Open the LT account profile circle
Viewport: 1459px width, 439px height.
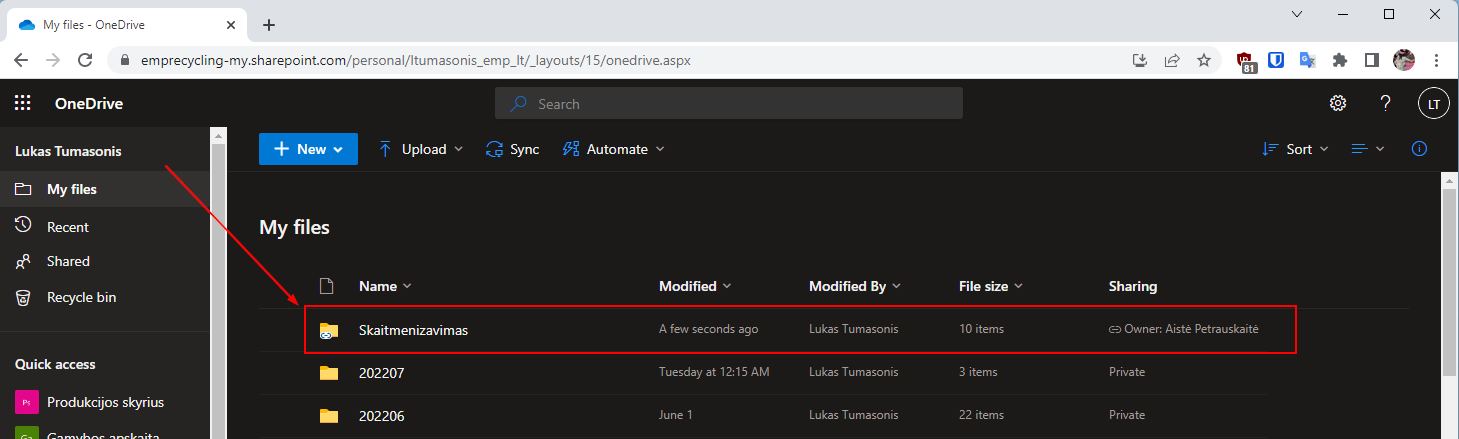pos(1433,104)
